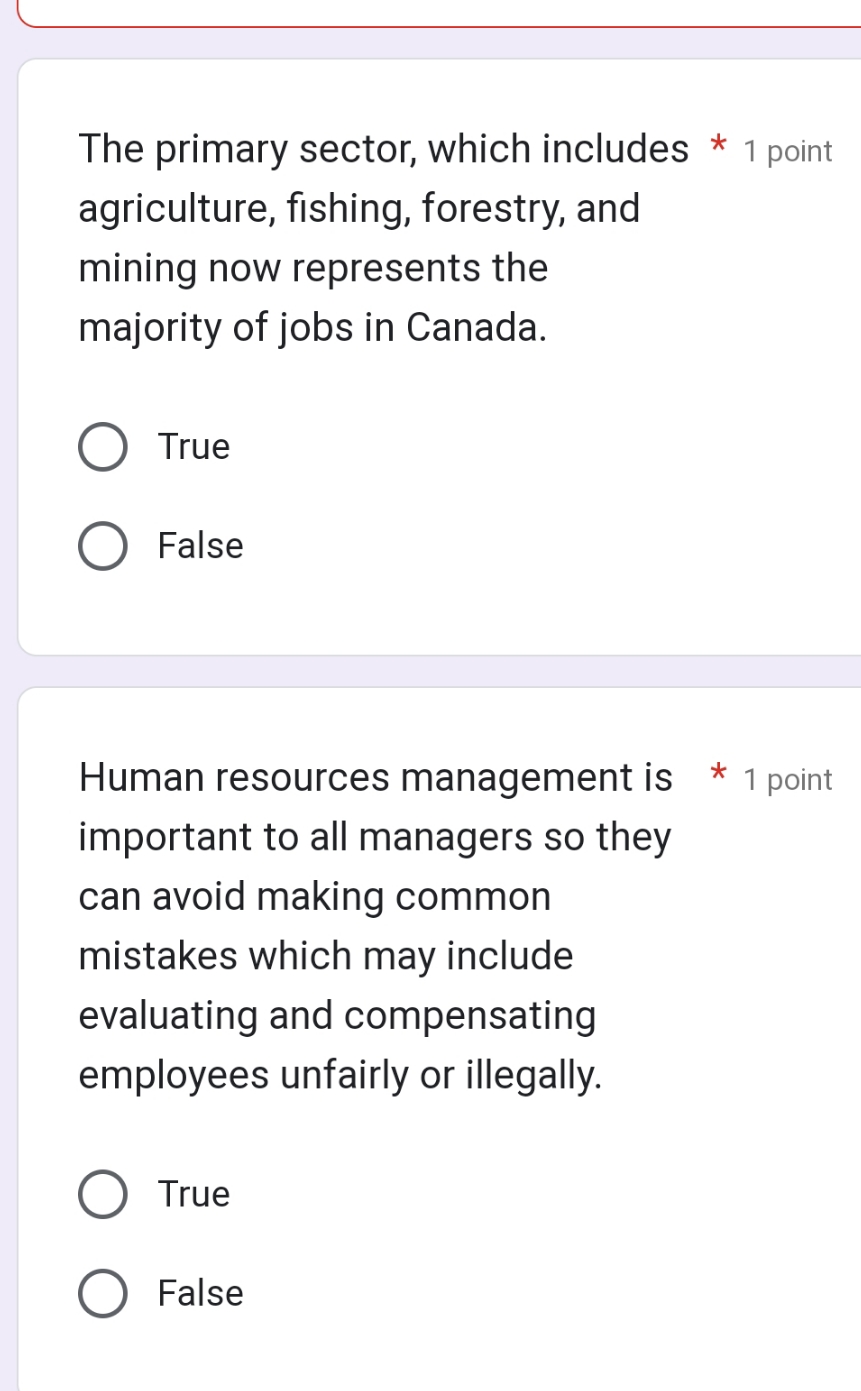Click the True option label in second question

point(193,1194)
